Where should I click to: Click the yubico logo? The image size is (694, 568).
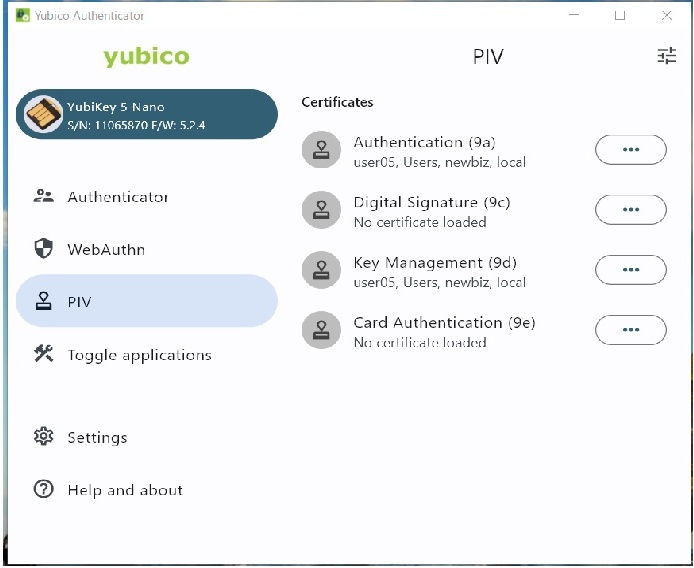coord(146,57)
